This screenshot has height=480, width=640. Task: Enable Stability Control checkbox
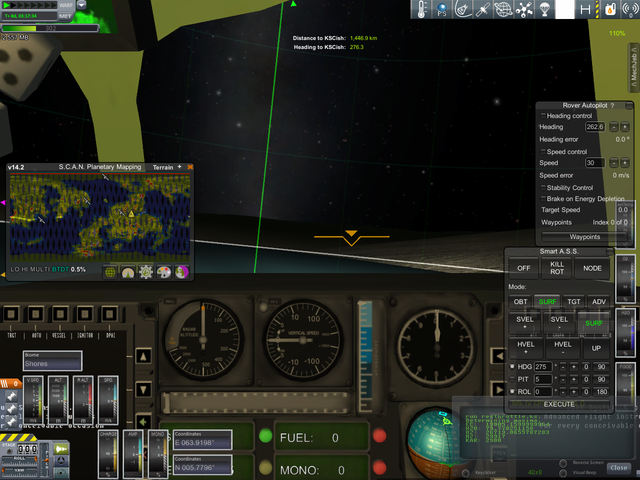543,188
